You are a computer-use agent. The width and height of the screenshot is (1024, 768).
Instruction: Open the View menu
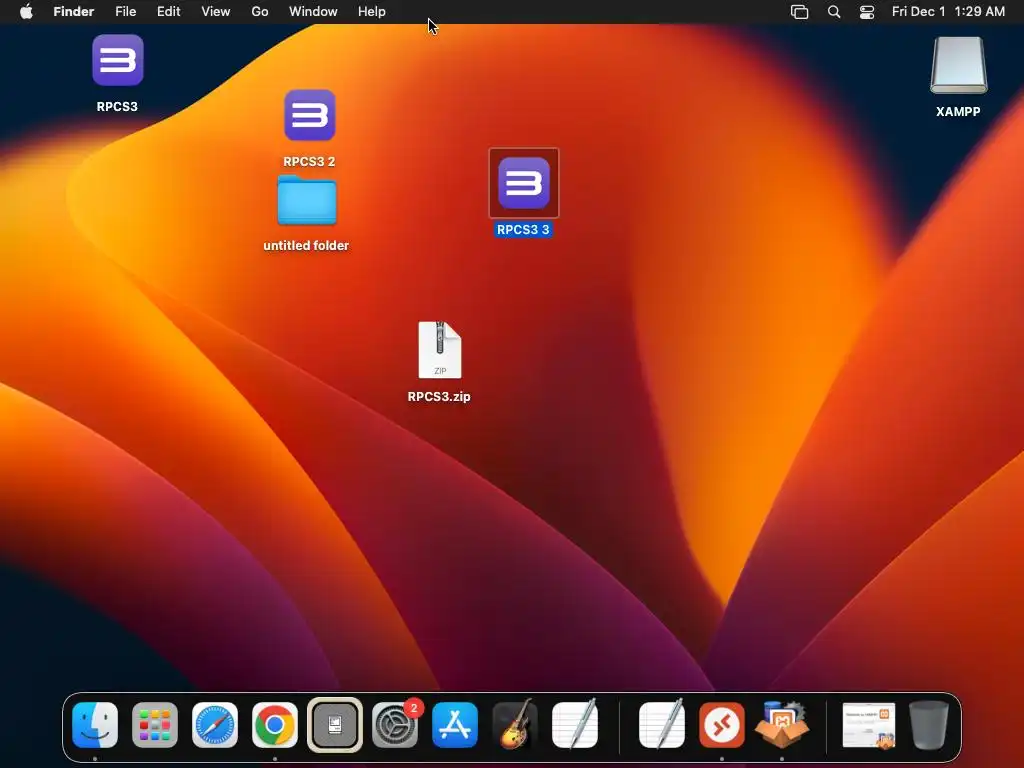216,12
